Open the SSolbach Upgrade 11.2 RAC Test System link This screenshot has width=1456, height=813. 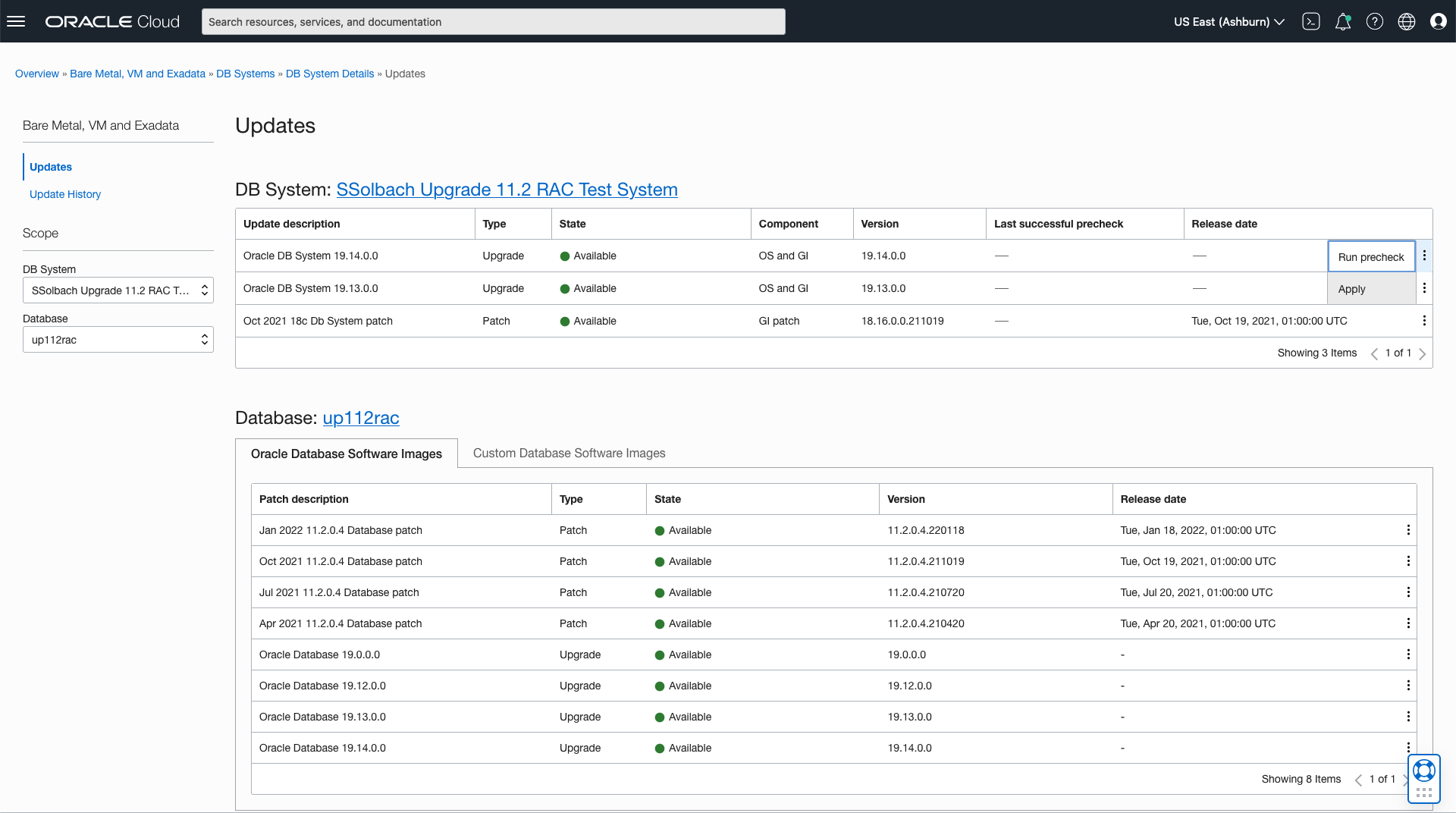pos(507,190)
